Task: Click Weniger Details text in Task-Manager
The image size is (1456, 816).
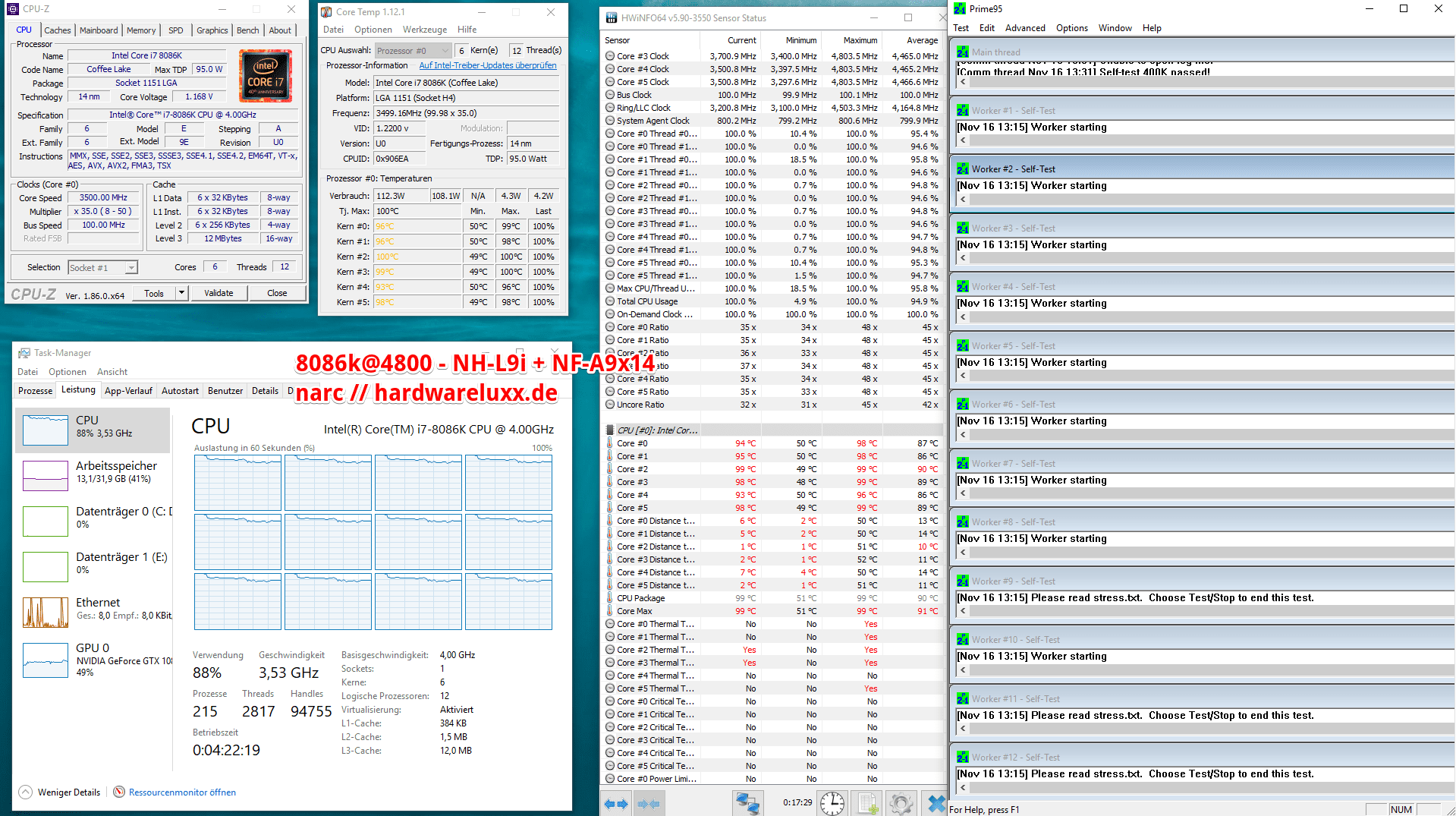Action: click(x=69, y=792)
